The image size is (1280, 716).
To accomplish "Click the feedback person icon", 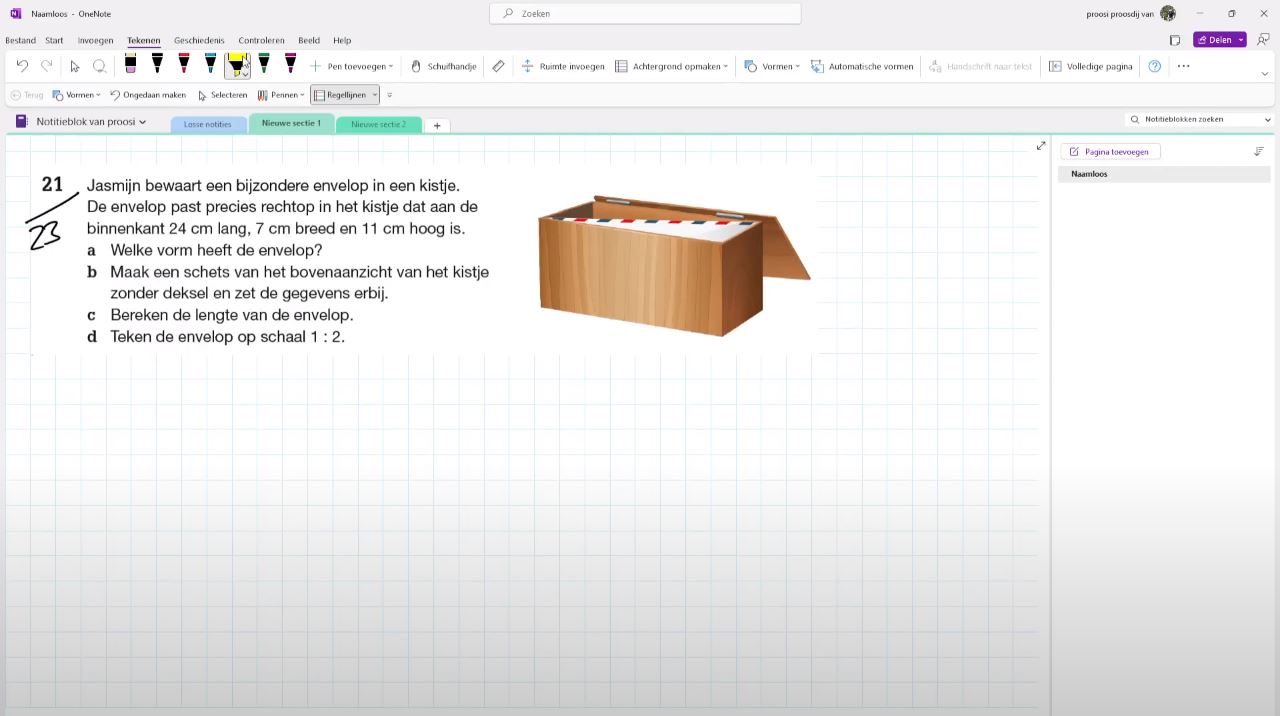I will [1263, 40].
